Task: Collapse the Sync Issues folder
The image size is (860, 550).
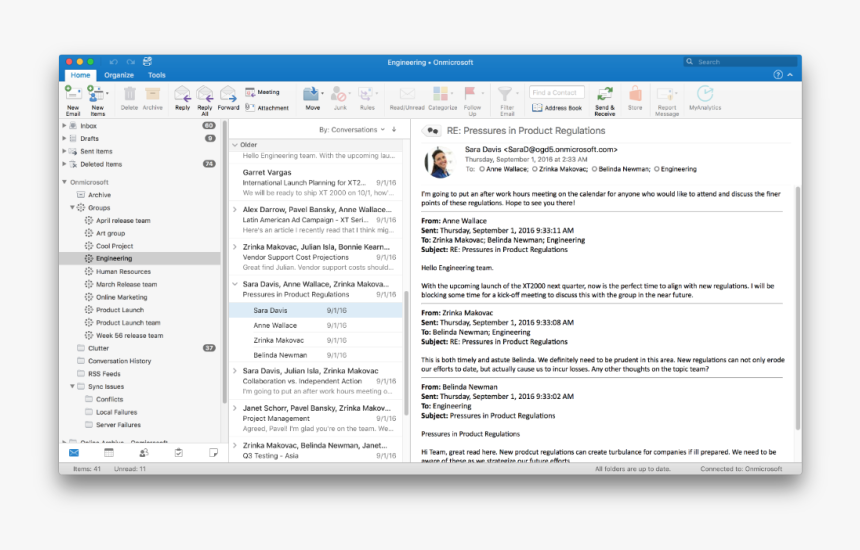Action: point(73,386)
